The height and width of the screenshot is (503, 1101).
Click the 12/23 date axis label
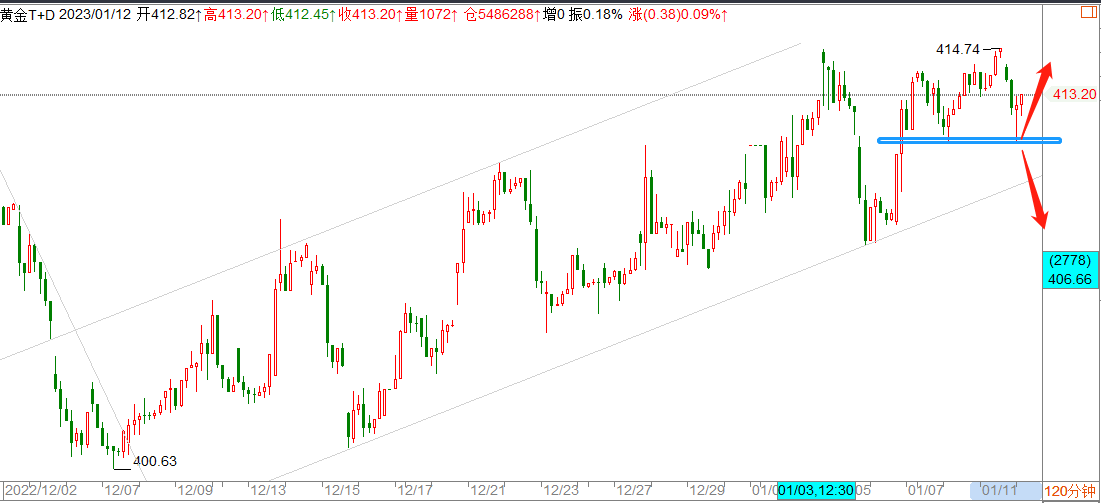click(560, 490)
